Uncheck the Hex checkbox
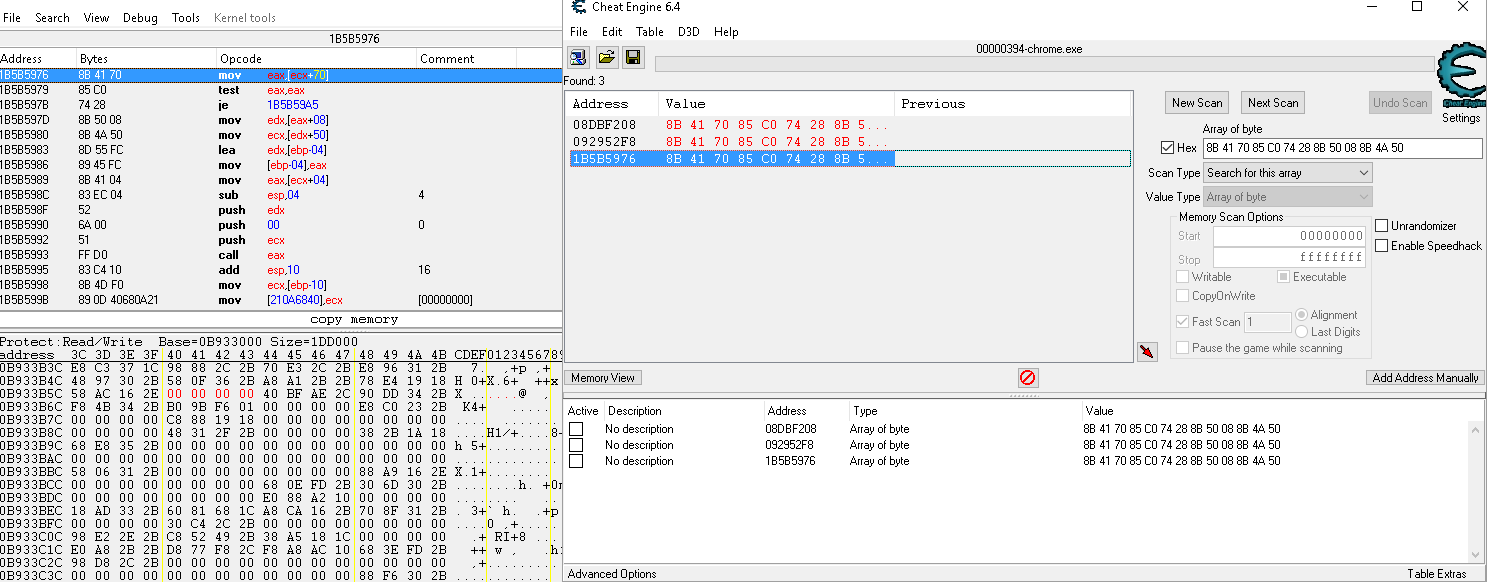1487x582 pixels. tap(1167, 148)
